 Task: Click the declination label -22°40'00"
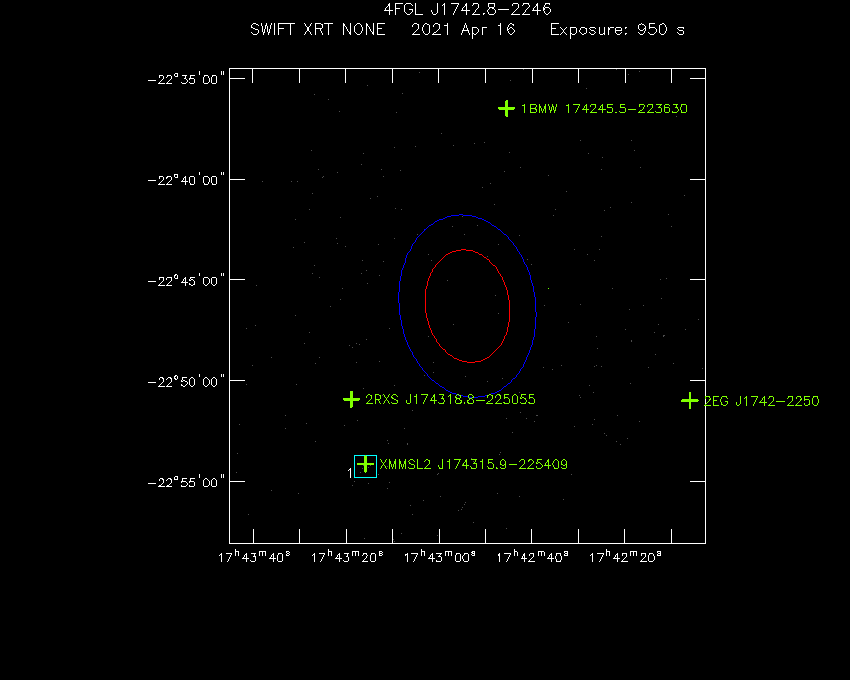tap(186, 180)
